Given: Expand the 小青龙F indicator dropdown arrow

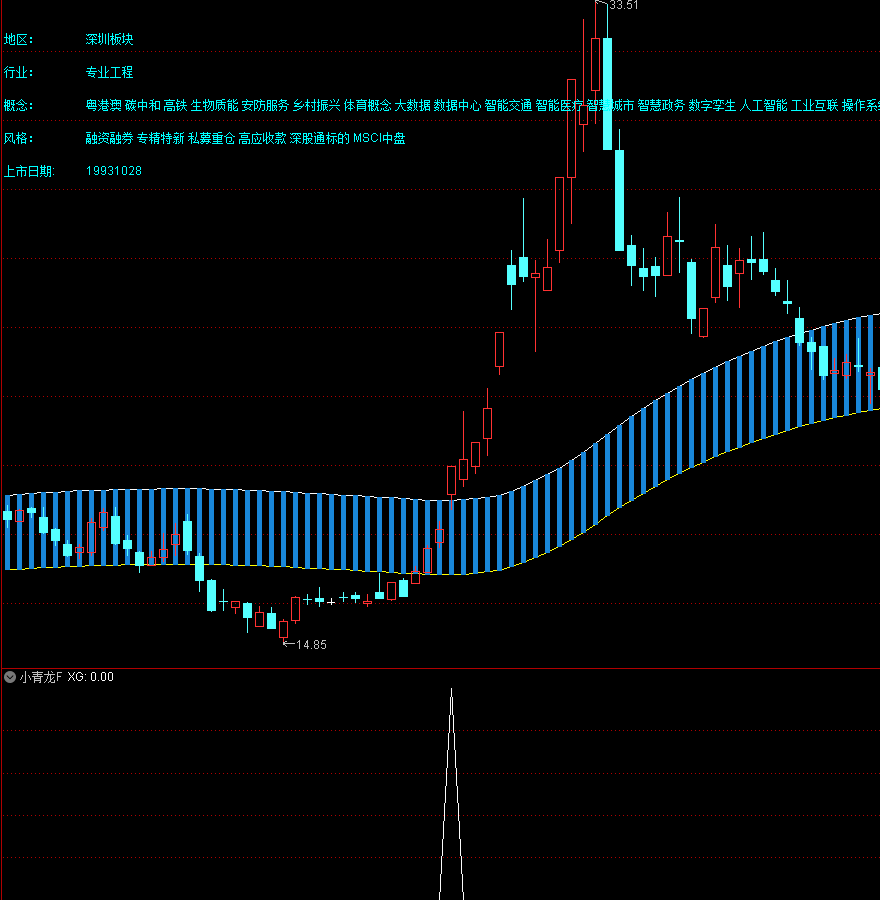Looking at the screenshot, I should (x=10, y=677).
